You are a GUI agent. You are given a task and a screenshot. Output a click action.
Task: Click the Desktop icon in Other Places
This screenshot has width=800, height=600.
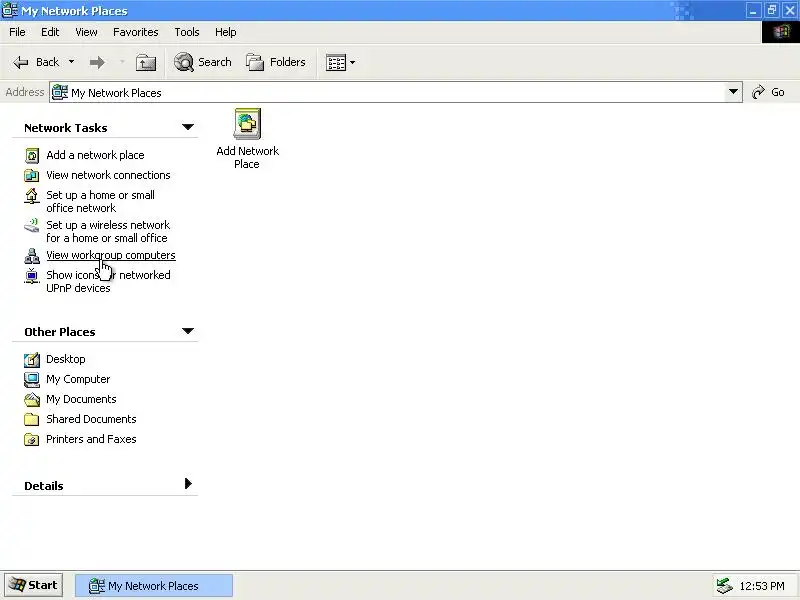32,360
